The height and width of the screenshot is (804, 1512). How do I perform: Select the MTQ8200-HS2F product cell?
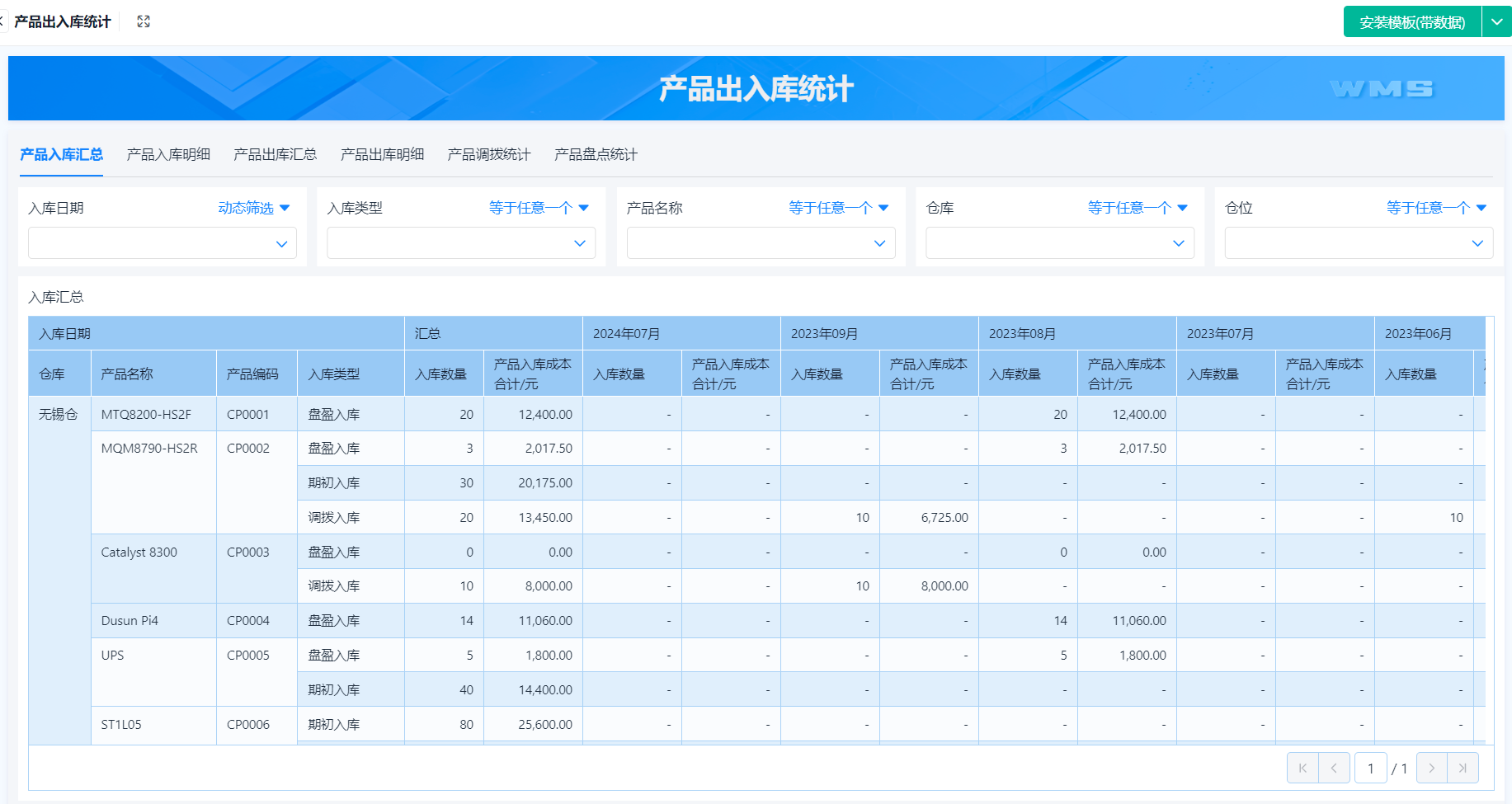pos(153,414)
